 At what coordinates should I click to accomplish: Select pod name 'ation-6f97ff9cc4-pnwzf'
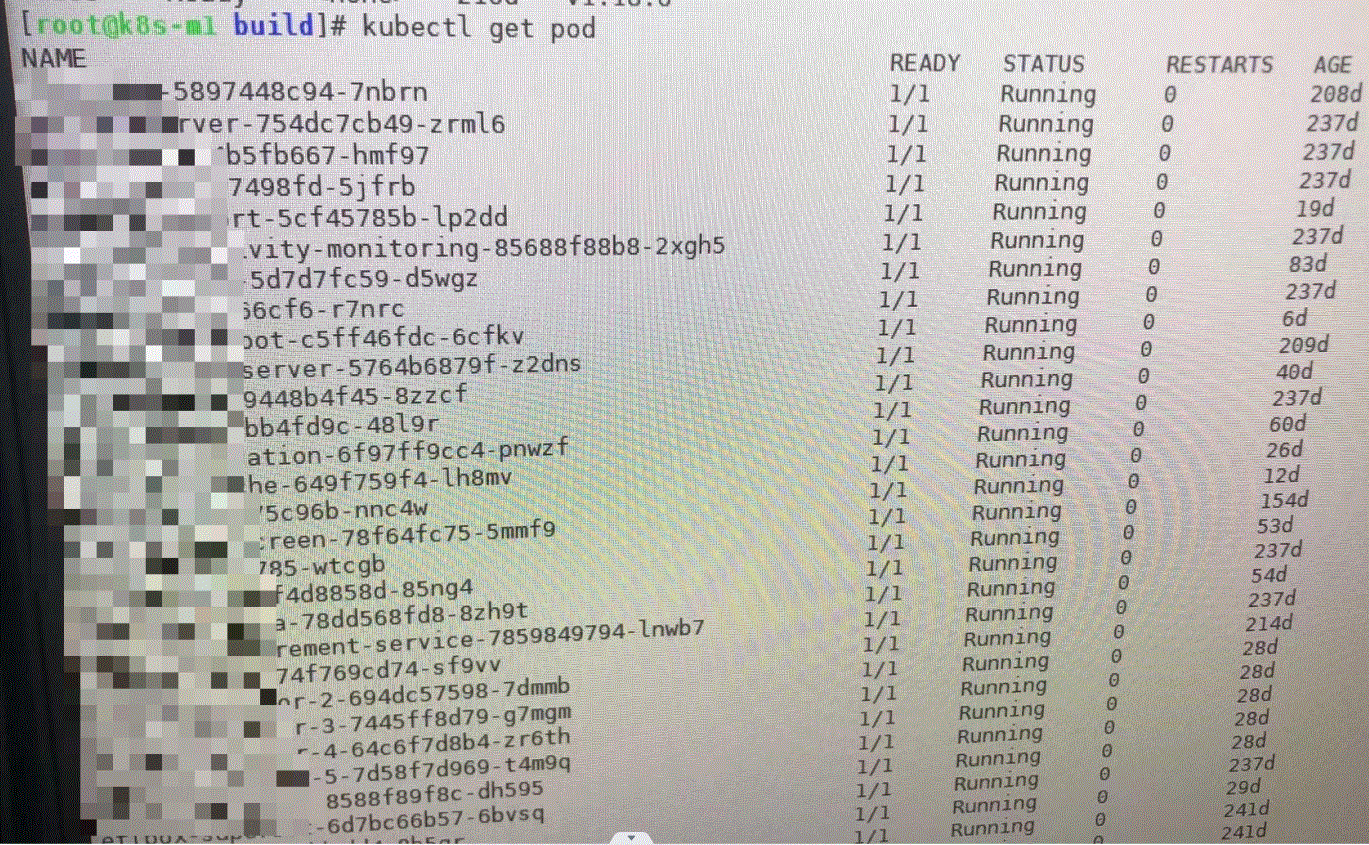[x=408, y=452]
